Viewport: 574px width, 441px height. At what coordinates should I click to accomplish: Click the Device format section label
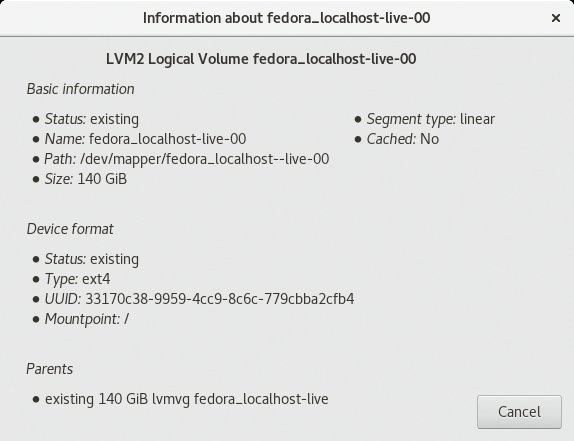pos(70,229)
